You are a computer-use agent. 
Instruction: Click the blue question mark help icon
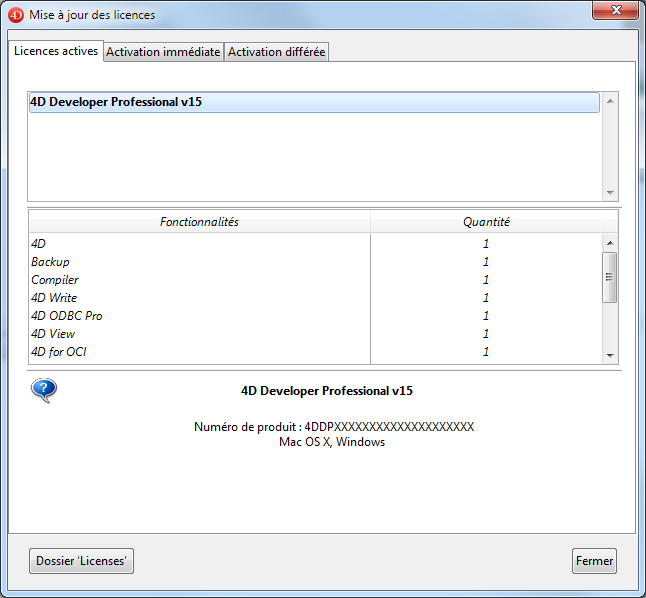tap(44, 390)
